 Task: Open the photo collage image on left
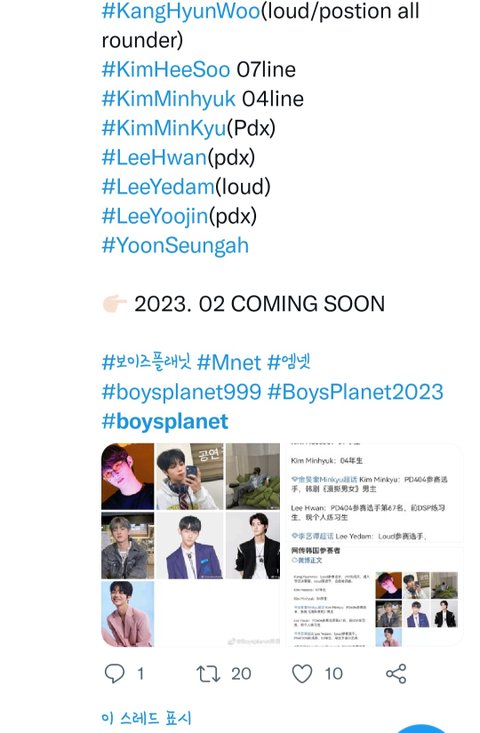click(191, 545)
